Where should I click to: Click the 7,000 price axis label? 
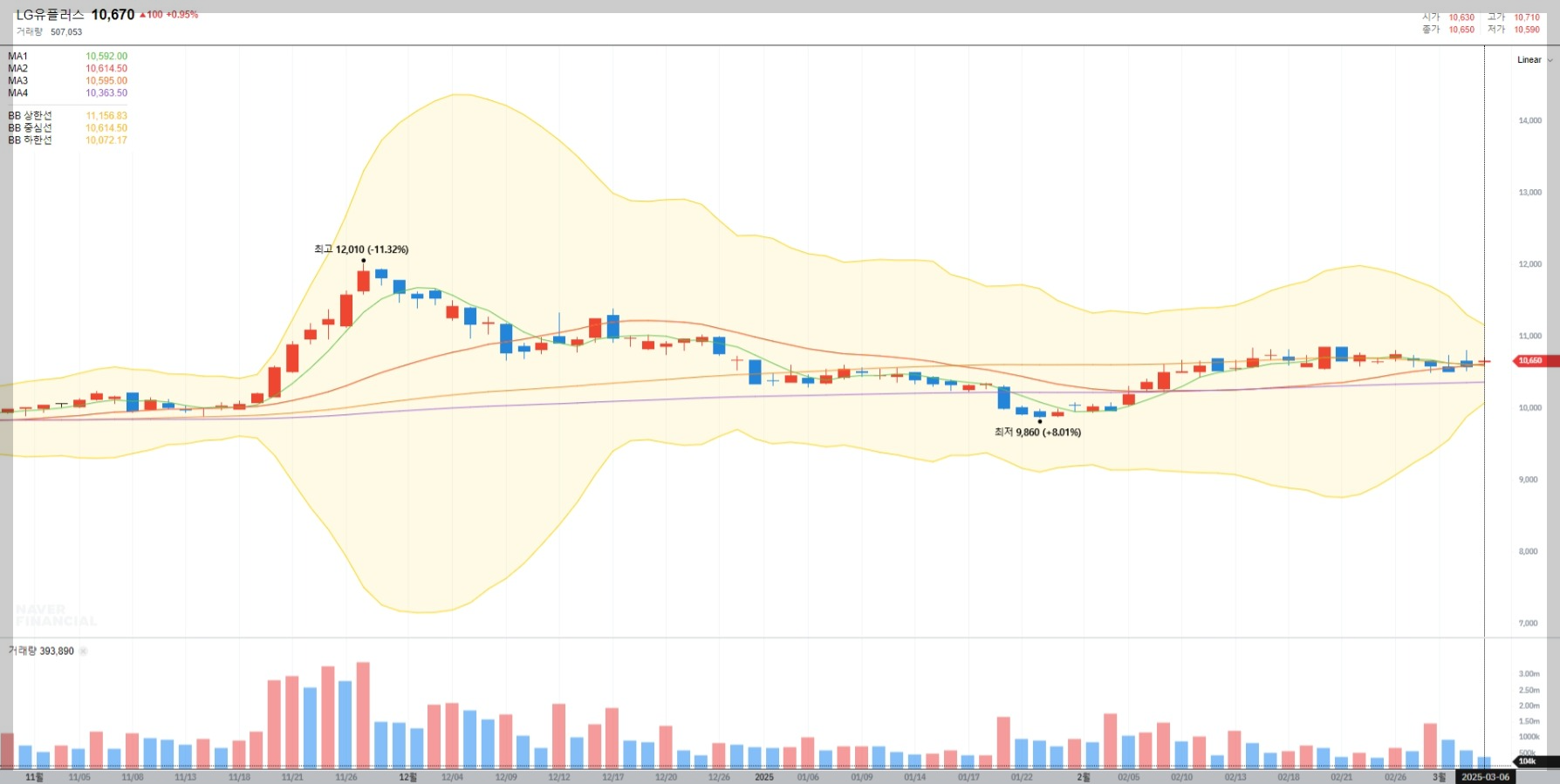click(x=1528, y=624)
